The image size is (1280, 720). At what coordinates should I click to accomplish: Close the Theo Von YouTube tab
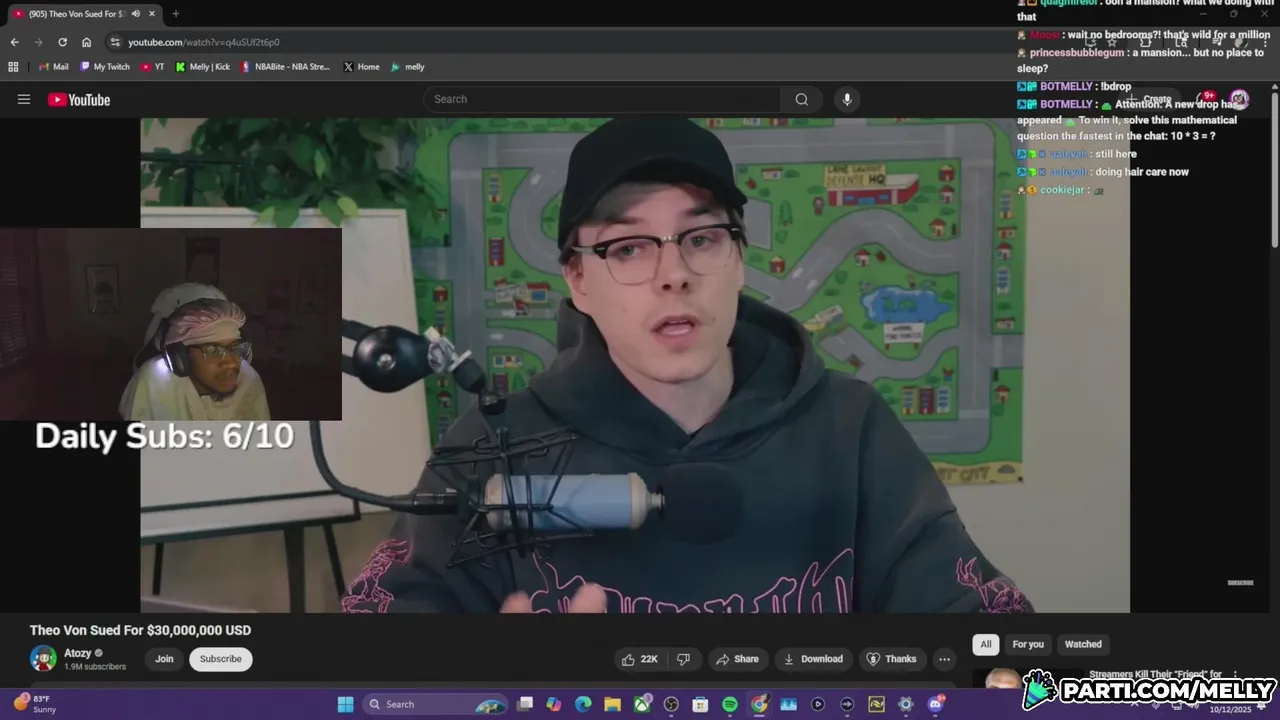click(x=152, y=14)
